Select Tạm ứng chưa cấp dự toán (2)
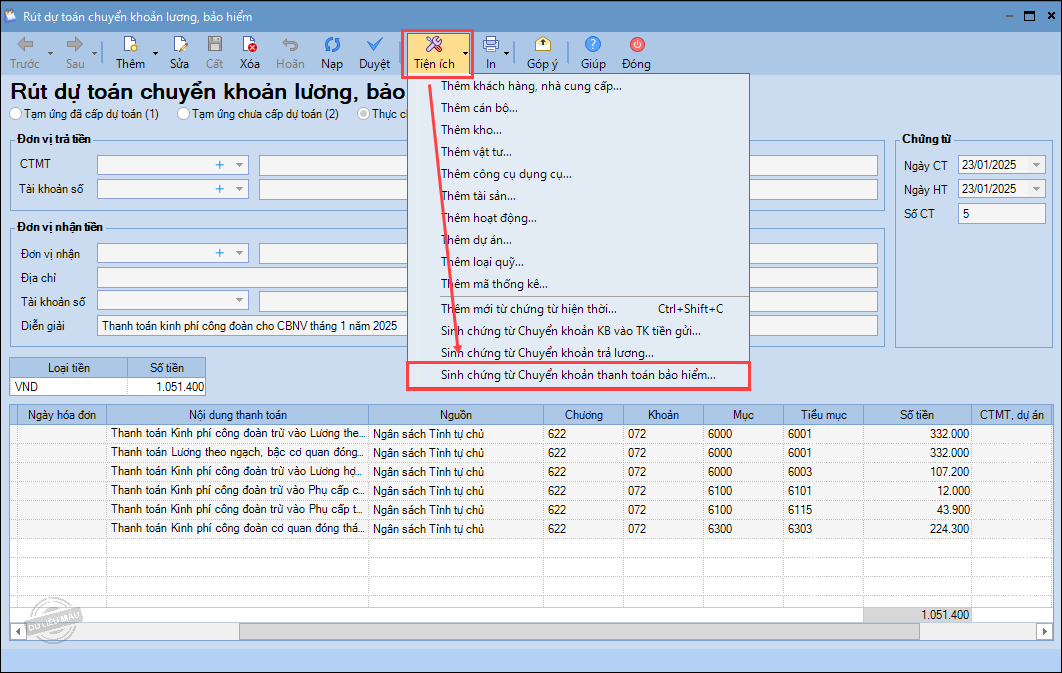Screen dimensions: 1062x673 [258, 114]
